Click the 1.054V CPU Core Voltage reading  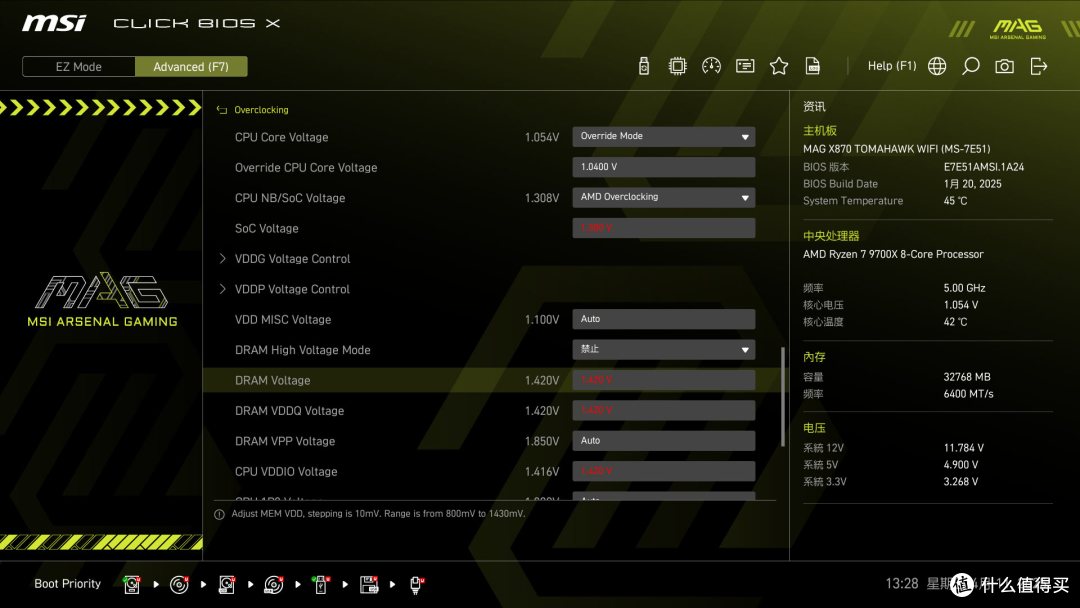pos(541,137)
